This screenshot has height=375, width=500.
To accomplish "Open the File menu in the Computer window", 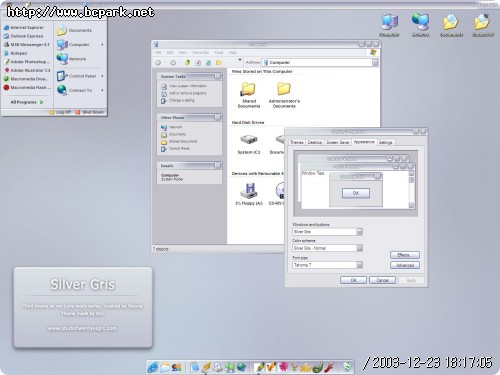I will 158,53.
